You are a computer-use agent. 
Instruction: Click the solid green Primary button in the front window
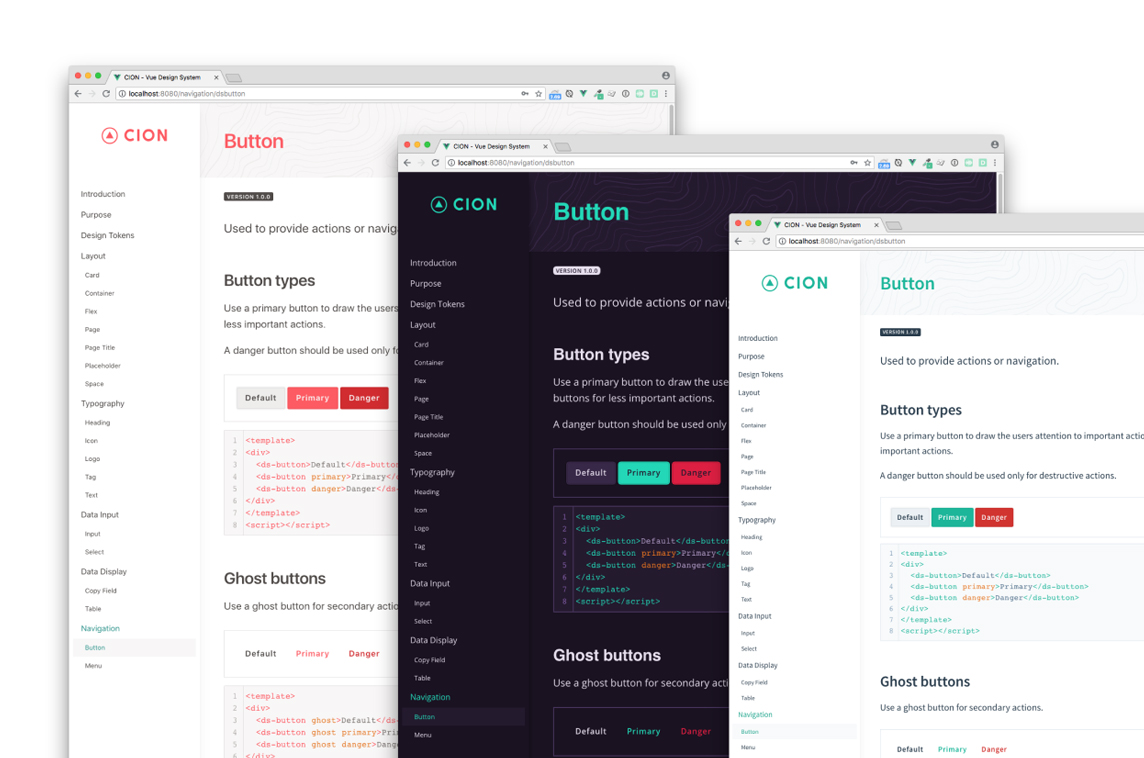[952, 517]
